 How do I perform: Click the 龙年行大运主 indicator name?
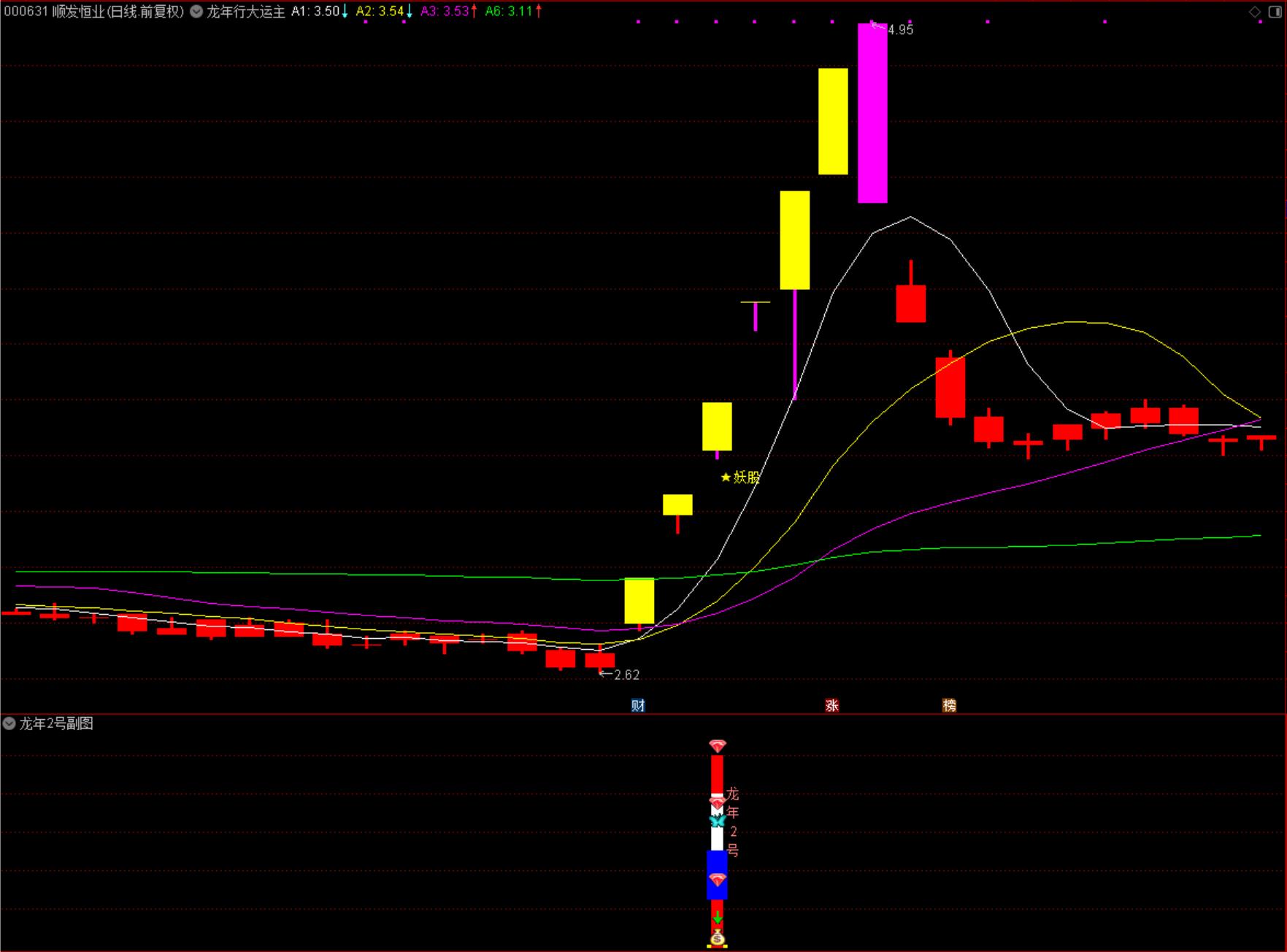[x=246, y=12]
